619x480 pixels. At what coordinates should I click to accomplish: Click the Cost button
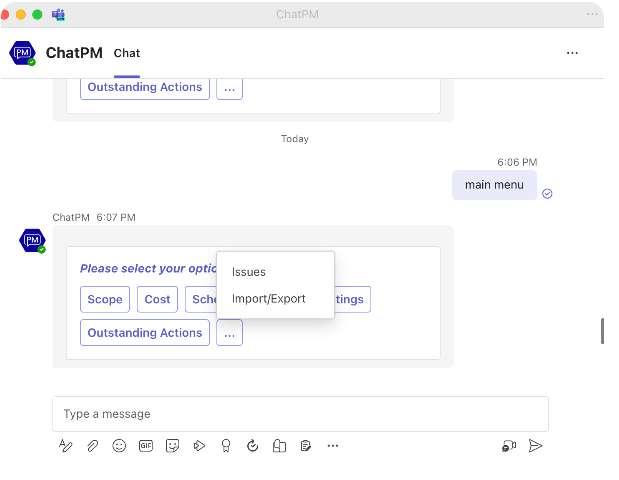[x=157, y=299]
